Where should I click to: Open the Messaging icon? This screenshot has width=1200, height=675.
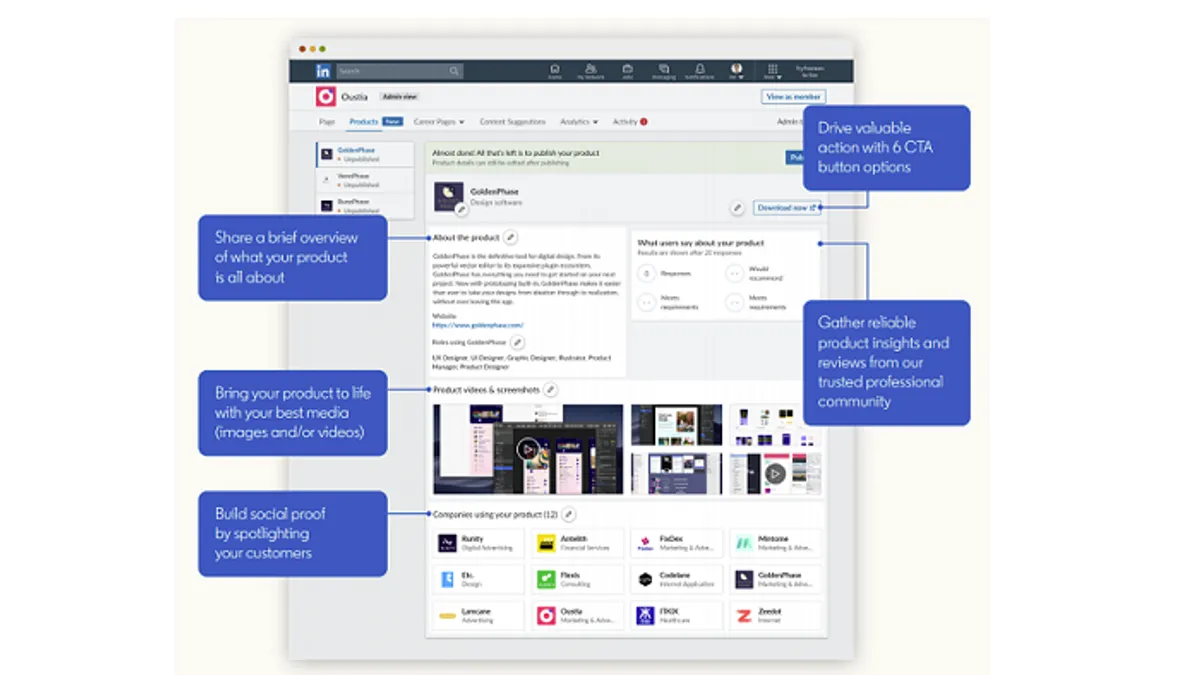(x=663, y=71)
